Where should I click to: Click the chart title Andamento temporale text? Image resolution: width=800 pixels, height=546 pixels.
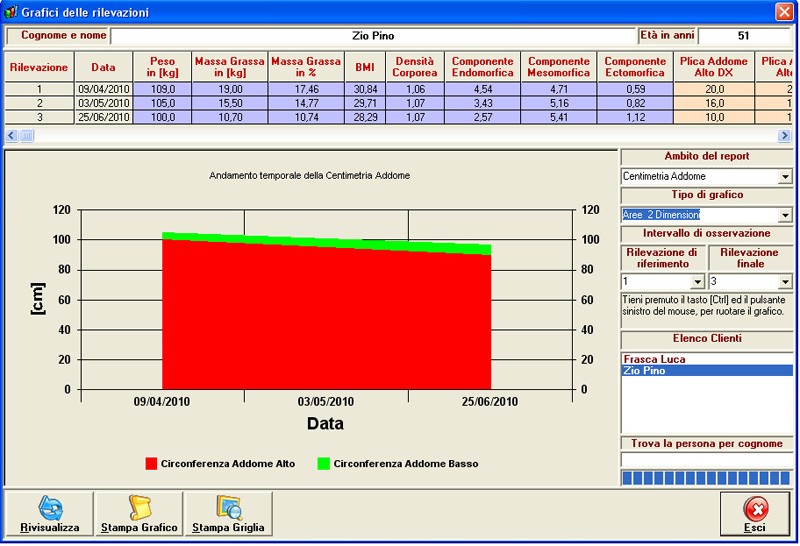[x=309, y=176]
